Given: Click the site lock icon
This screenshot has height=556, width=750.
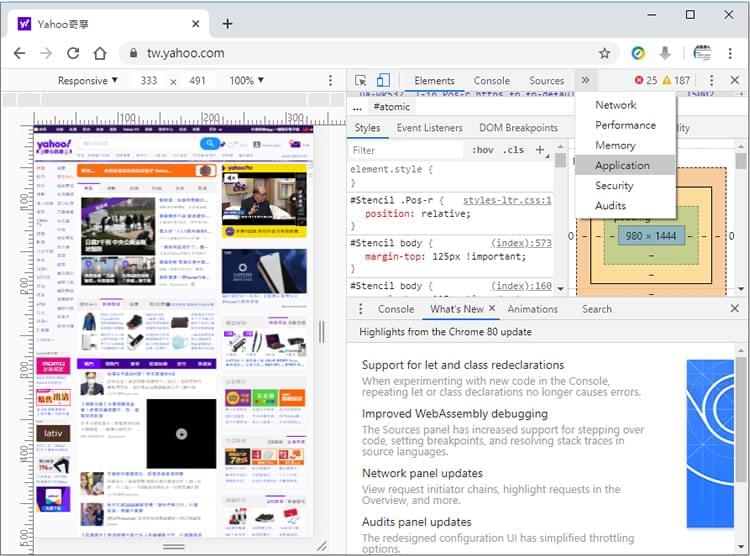Looking at the screenshot, I should 134,53.
